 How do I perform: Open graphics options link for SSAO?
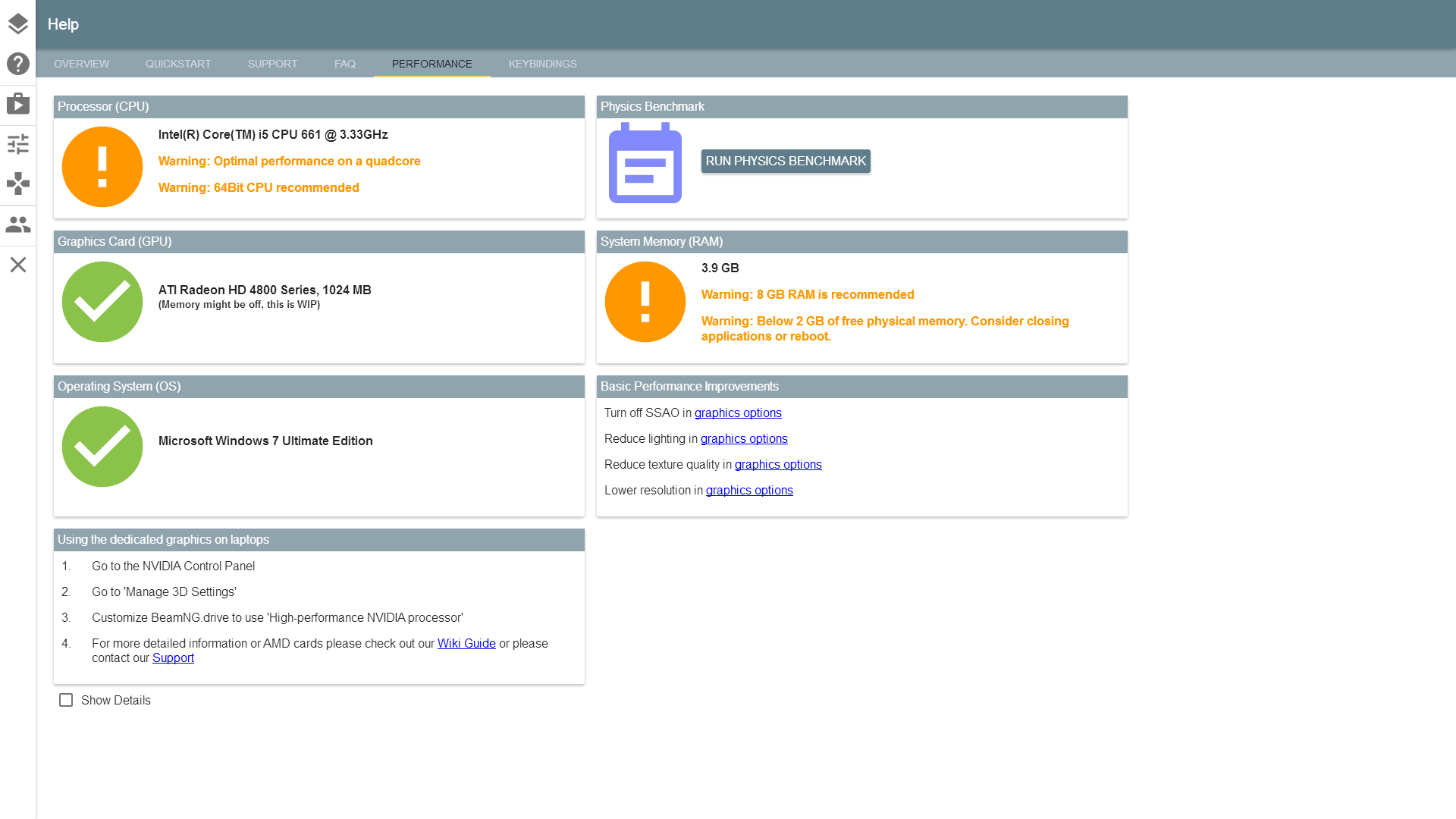click(x=738, y=413)
